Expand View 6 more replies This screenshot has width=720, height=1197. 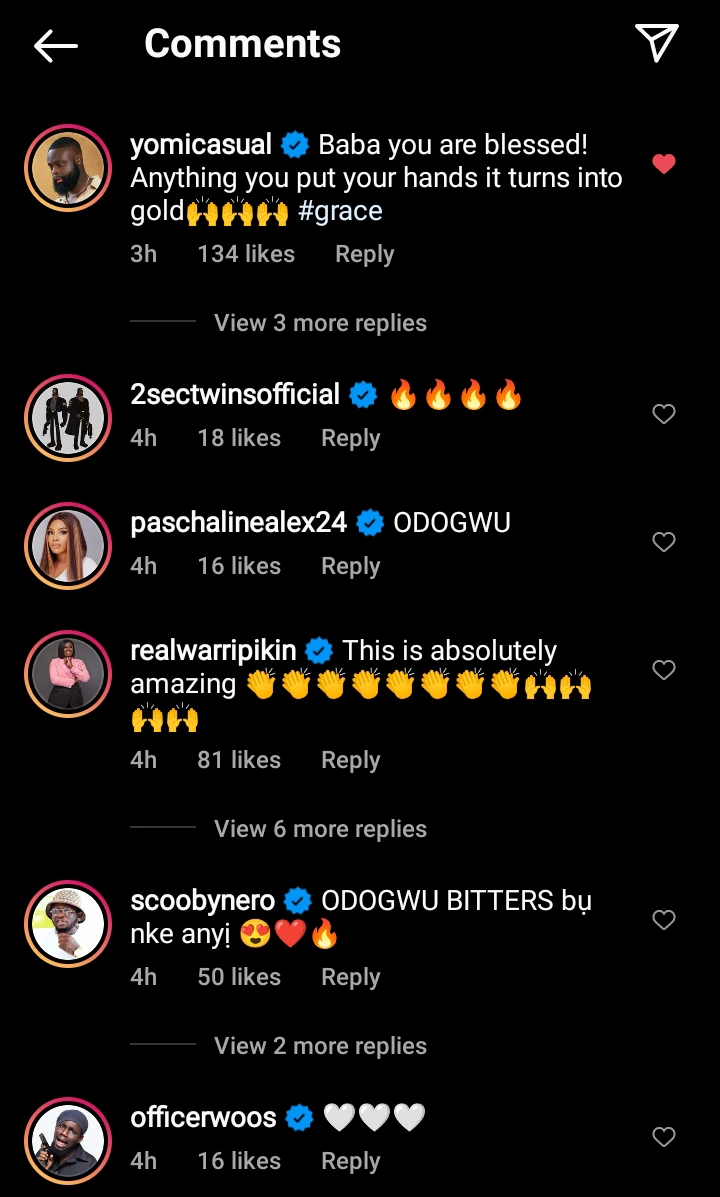pyautogui.click(x=320, y=829)
